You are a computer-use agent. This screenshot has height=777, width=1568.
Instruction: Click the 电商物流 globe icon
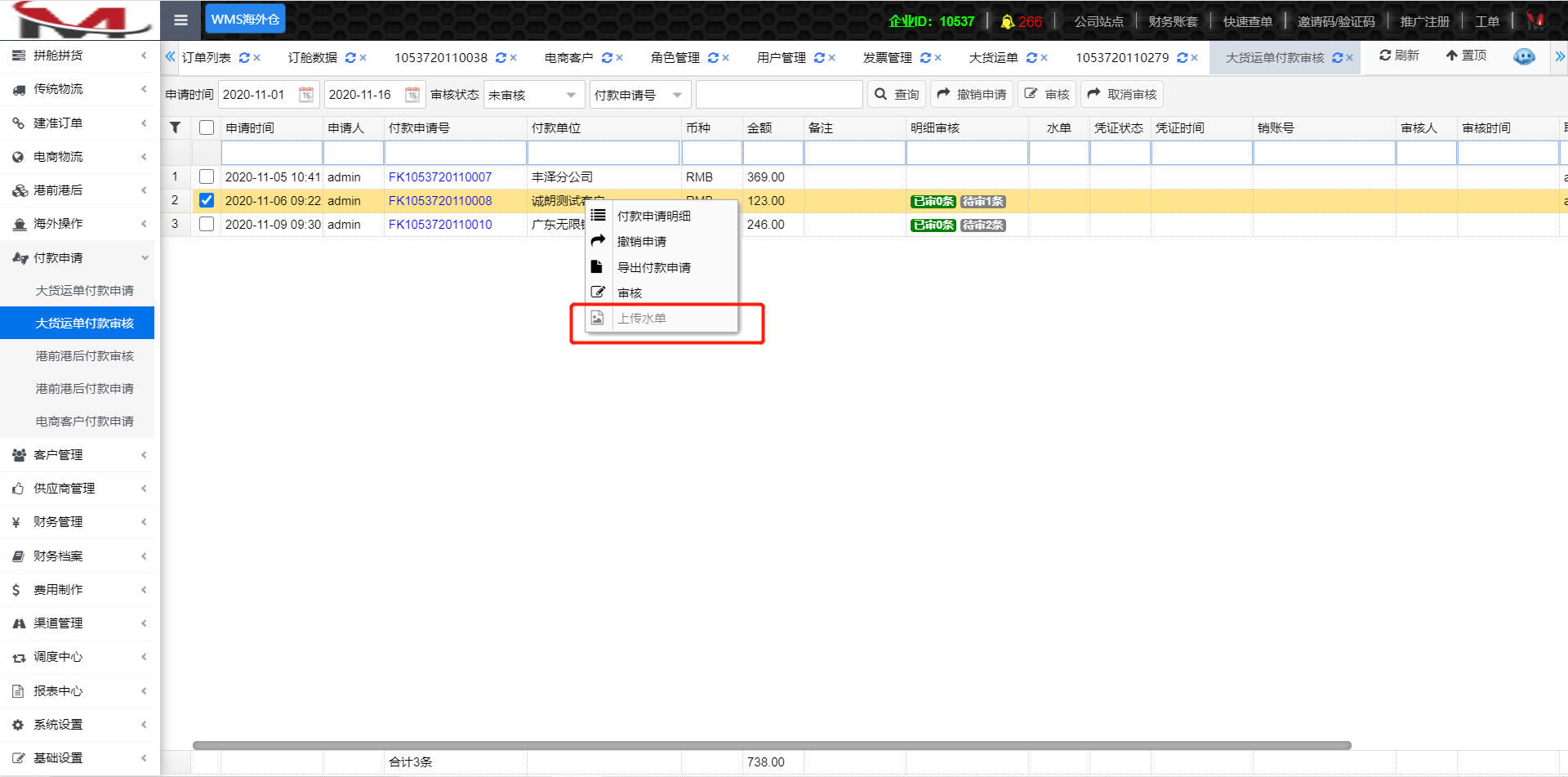click(x=18, y=157)
